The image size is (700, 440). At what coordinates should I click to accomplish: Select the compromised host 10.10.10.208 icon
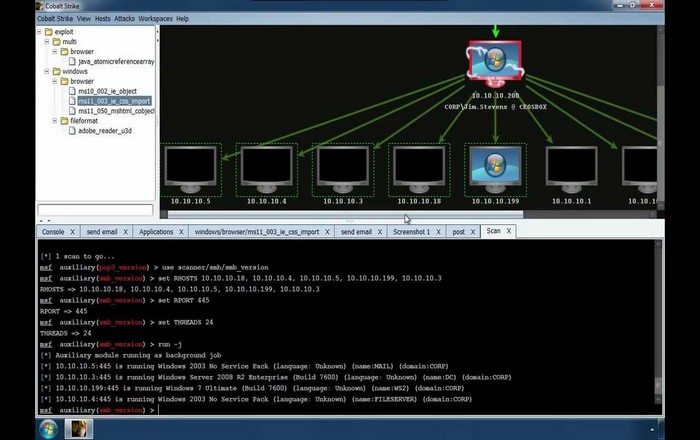pyautogui.click(x=495, y=64)
